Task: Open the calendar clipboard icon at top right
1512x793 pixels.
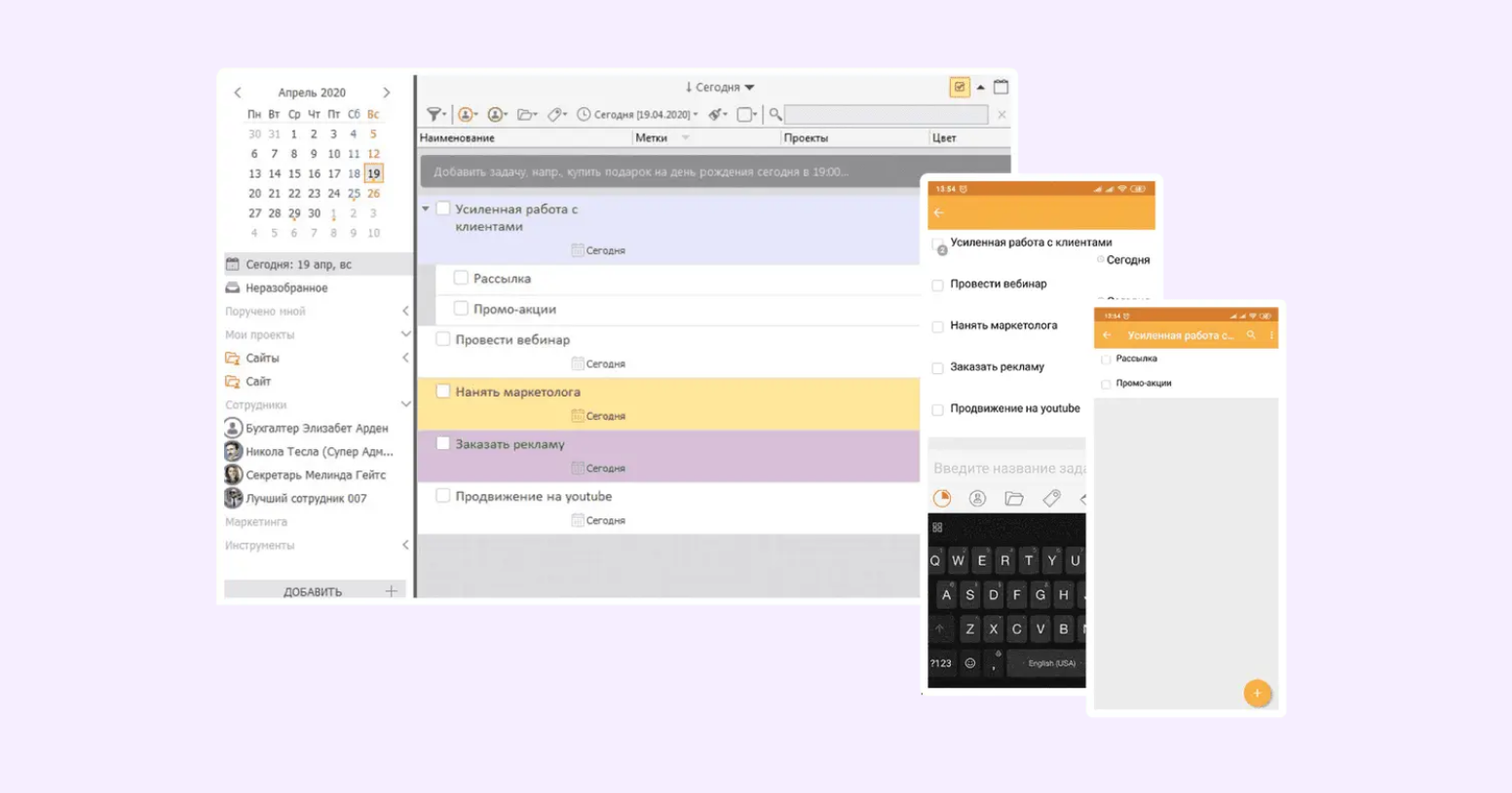Action: 1001,87
